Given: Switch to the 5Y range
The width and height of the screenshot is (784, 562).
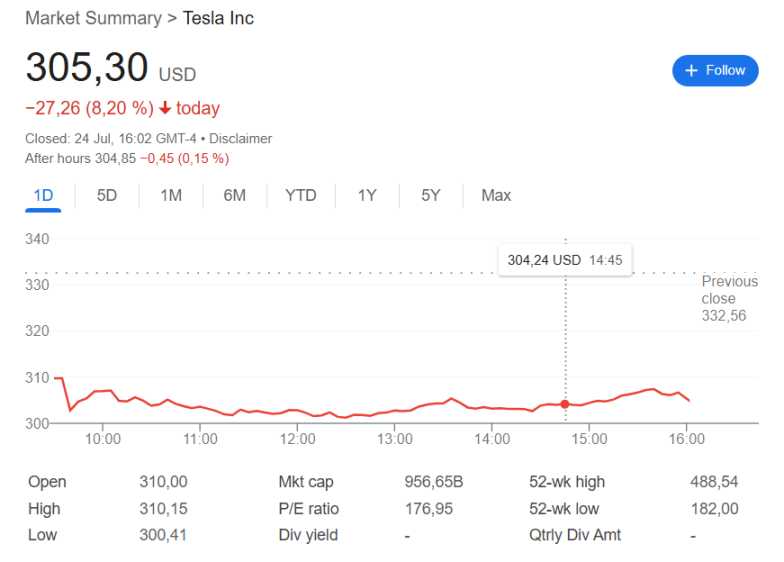Looking at the screenshot, I should click(431, 195).
